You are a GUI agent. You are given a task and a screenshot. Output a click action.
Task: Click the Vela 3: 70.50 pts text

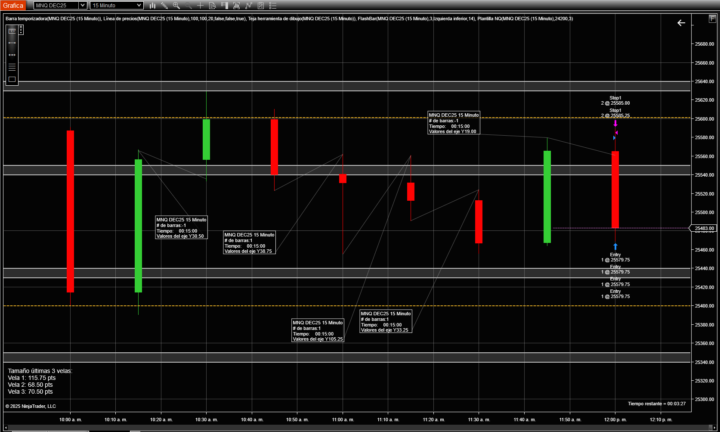click(30, 392)
